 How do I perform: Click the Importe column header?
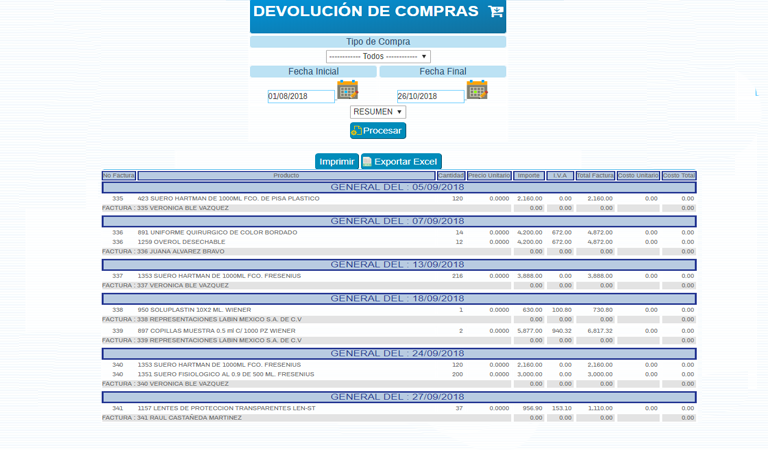(528, 176)
